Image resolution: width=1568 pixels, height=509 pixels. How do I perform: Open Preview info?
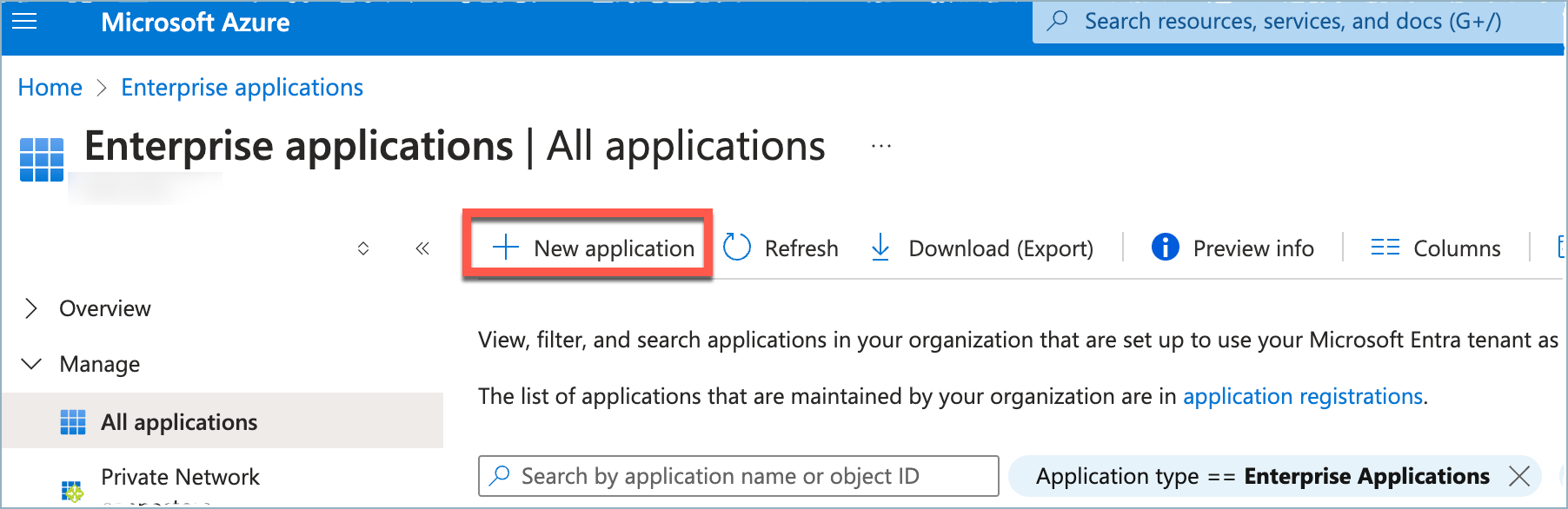coord(1232,248)
